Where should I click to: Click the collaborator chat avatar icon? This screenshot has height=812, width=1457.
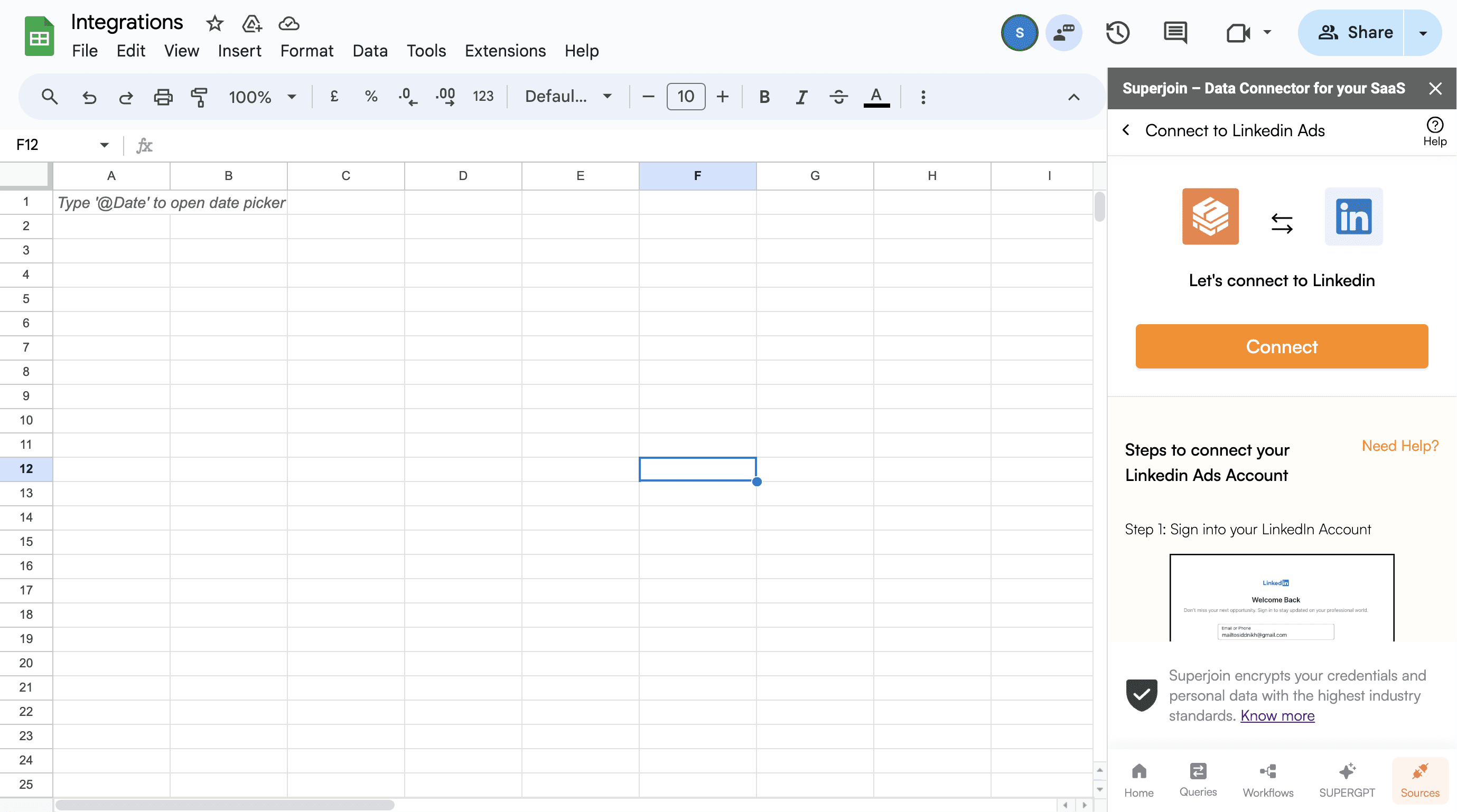(x=1064, y=32)
